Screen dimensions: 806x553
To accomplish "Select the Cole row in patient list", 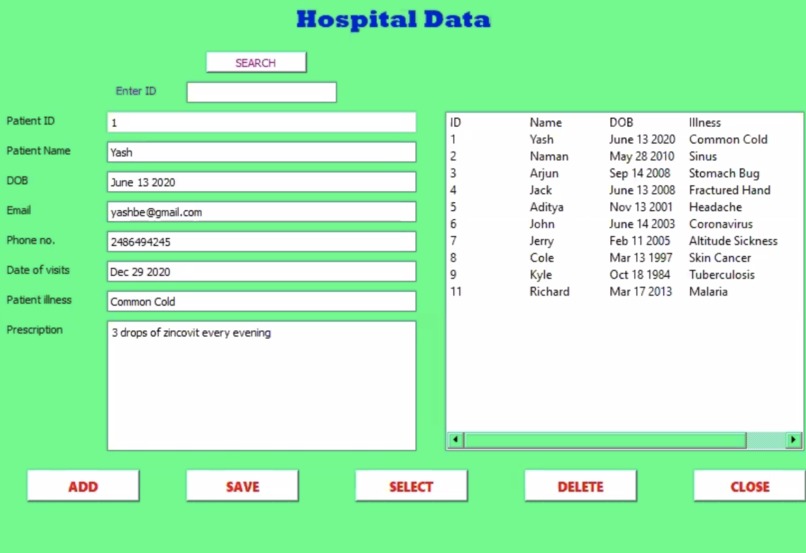I will [x=624, y=258].
